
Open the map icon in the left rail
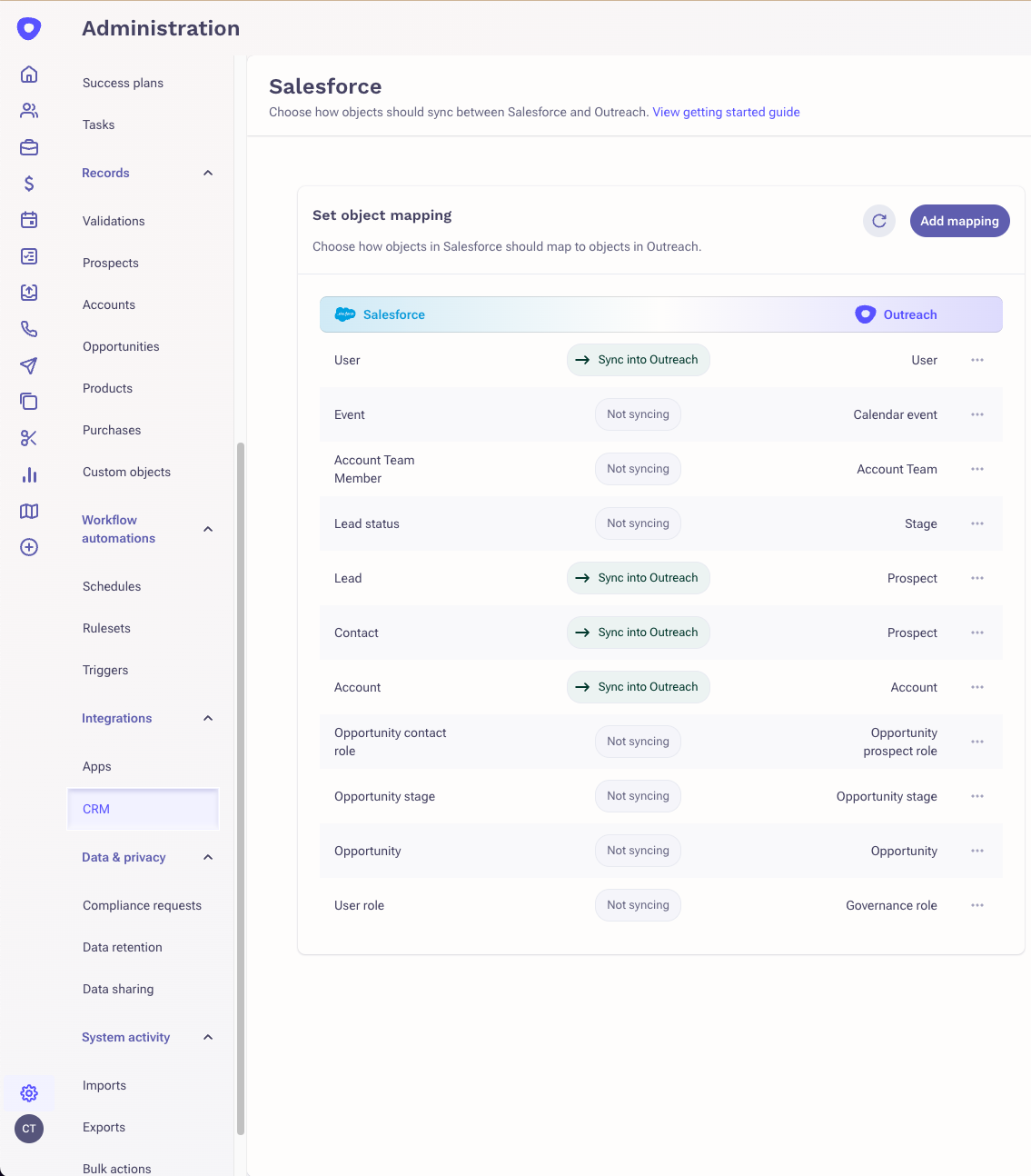coord(29,511)
